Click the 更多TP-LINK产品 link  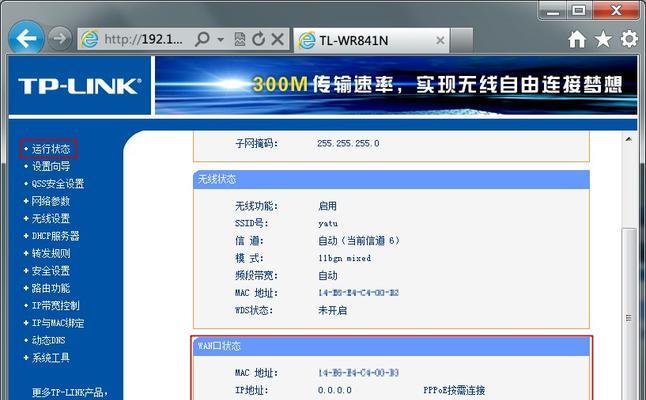[70, 392]
